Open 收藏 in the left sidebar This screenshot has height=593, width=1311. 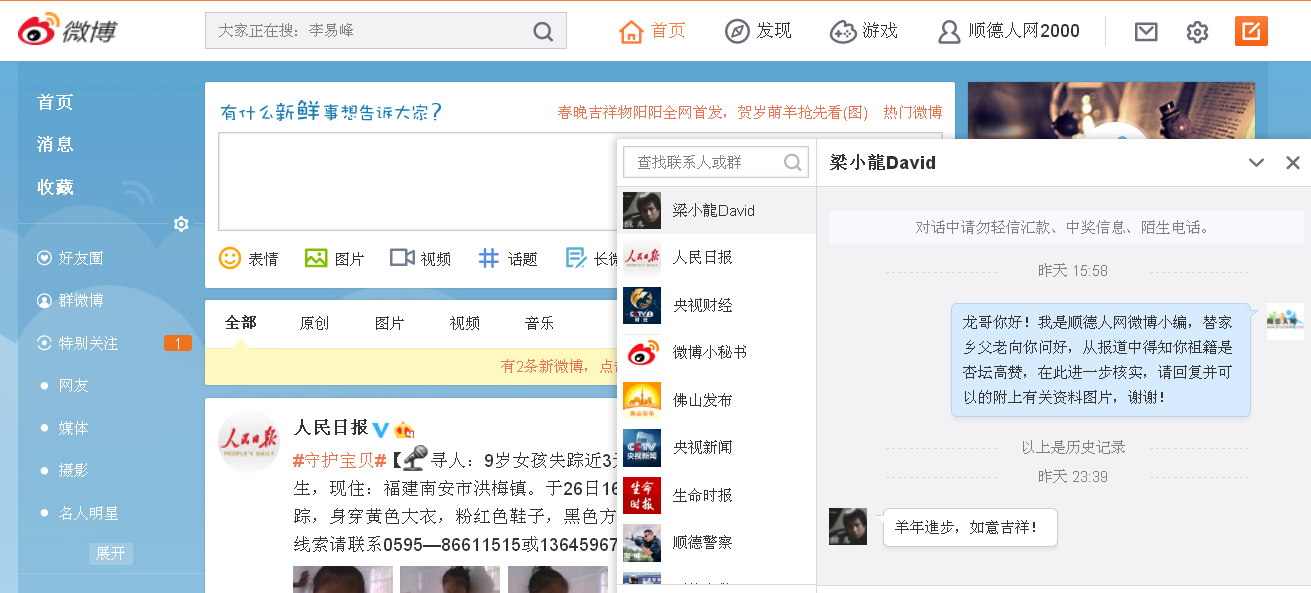coord(55,187)
